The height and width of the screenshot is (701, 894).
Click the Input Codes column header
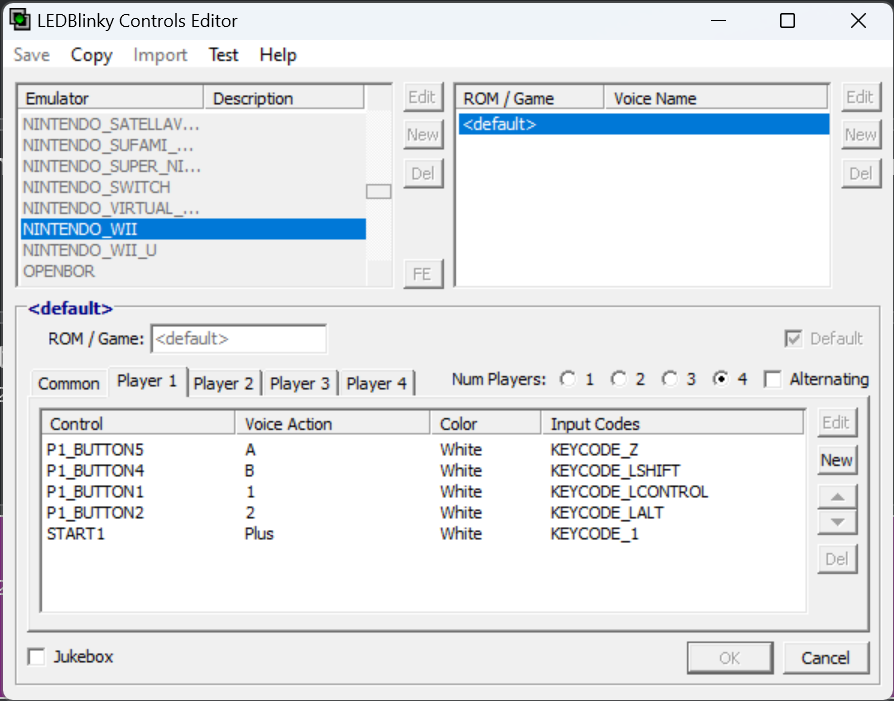[672, 424]
